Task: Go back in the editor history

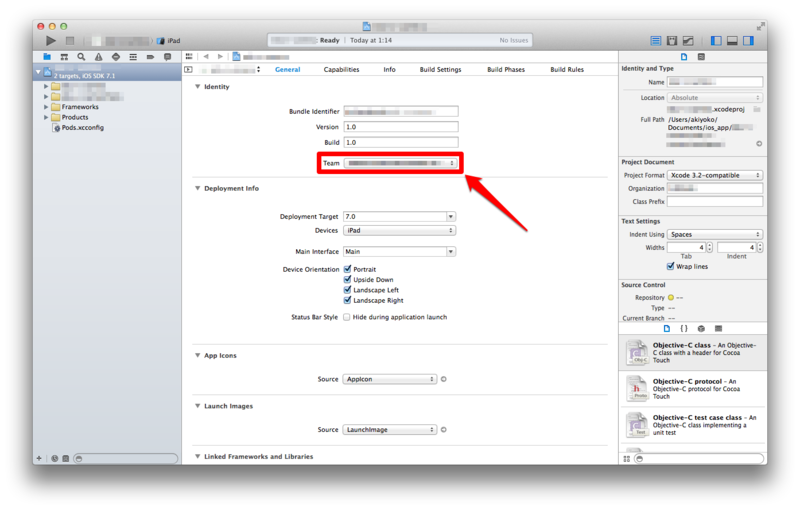Action: 206,57
